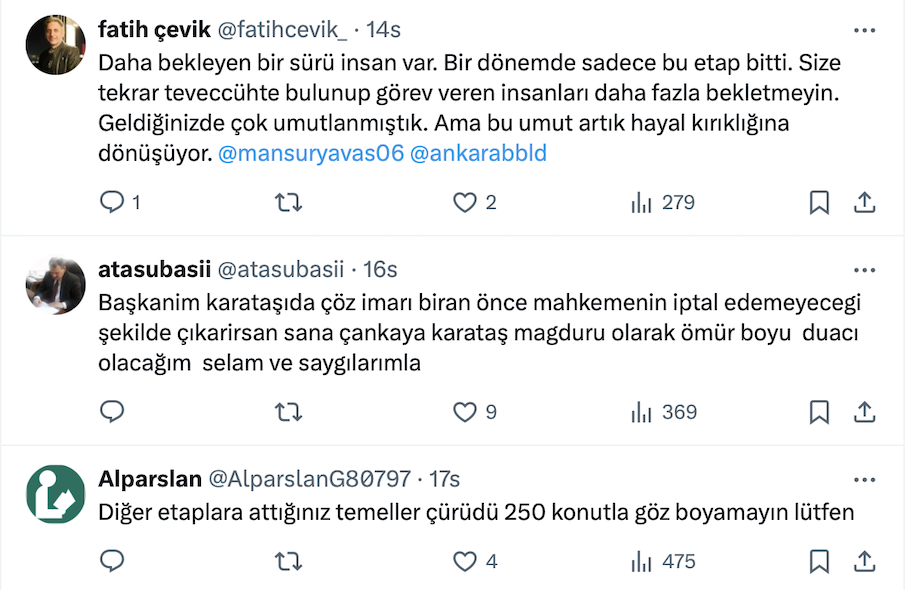Open more options on atasubasii's tweet
The image size is (914, 590).
[x=864, y=270]
